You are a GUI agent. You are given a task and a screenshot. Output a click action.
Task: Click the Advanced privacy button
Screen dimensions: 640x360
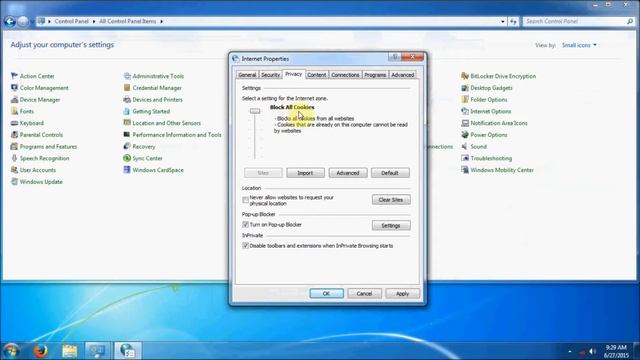[x=348, y=173]
